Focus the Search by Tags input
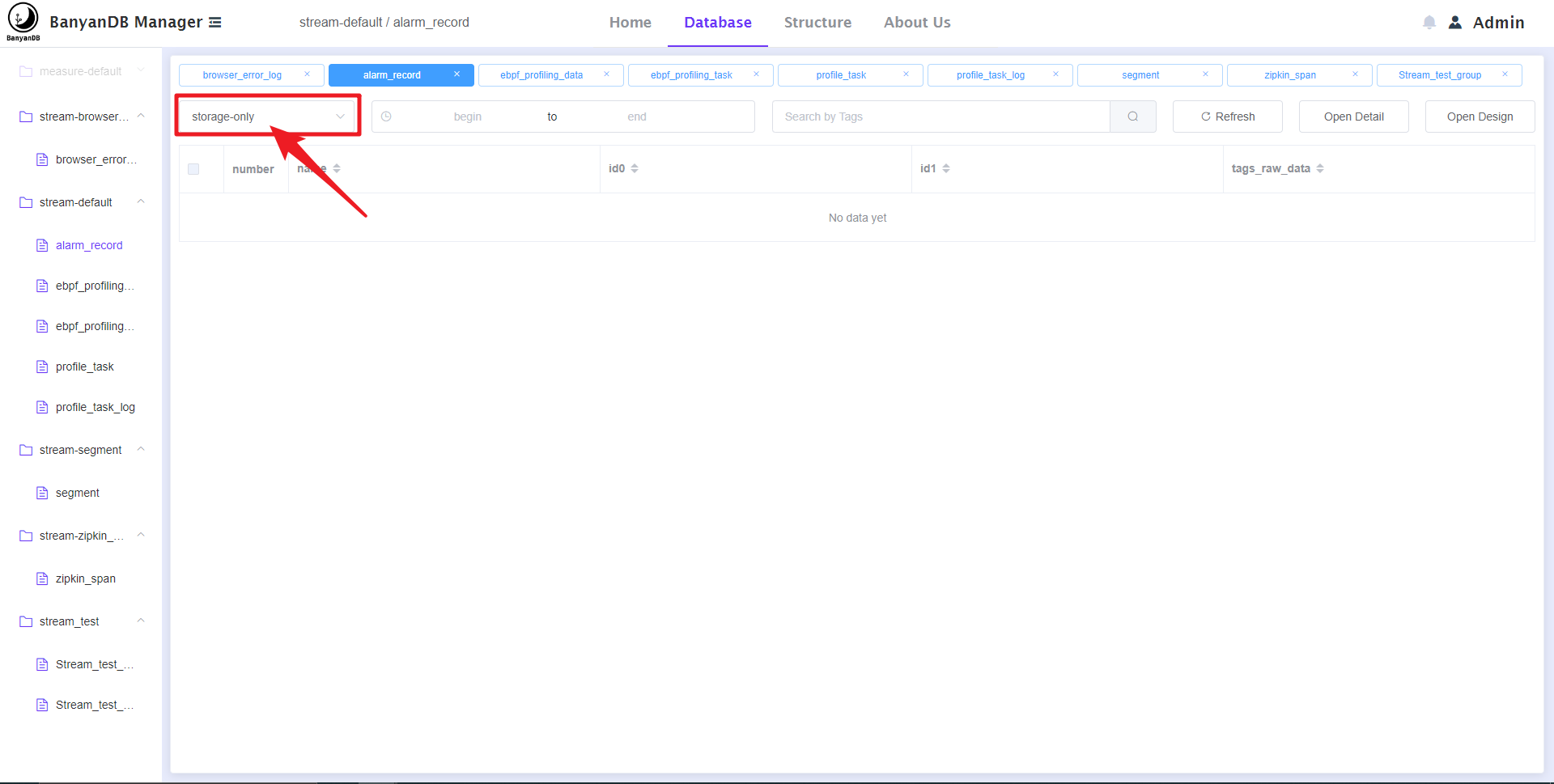 pyautogui.click(x=941, y=117)
